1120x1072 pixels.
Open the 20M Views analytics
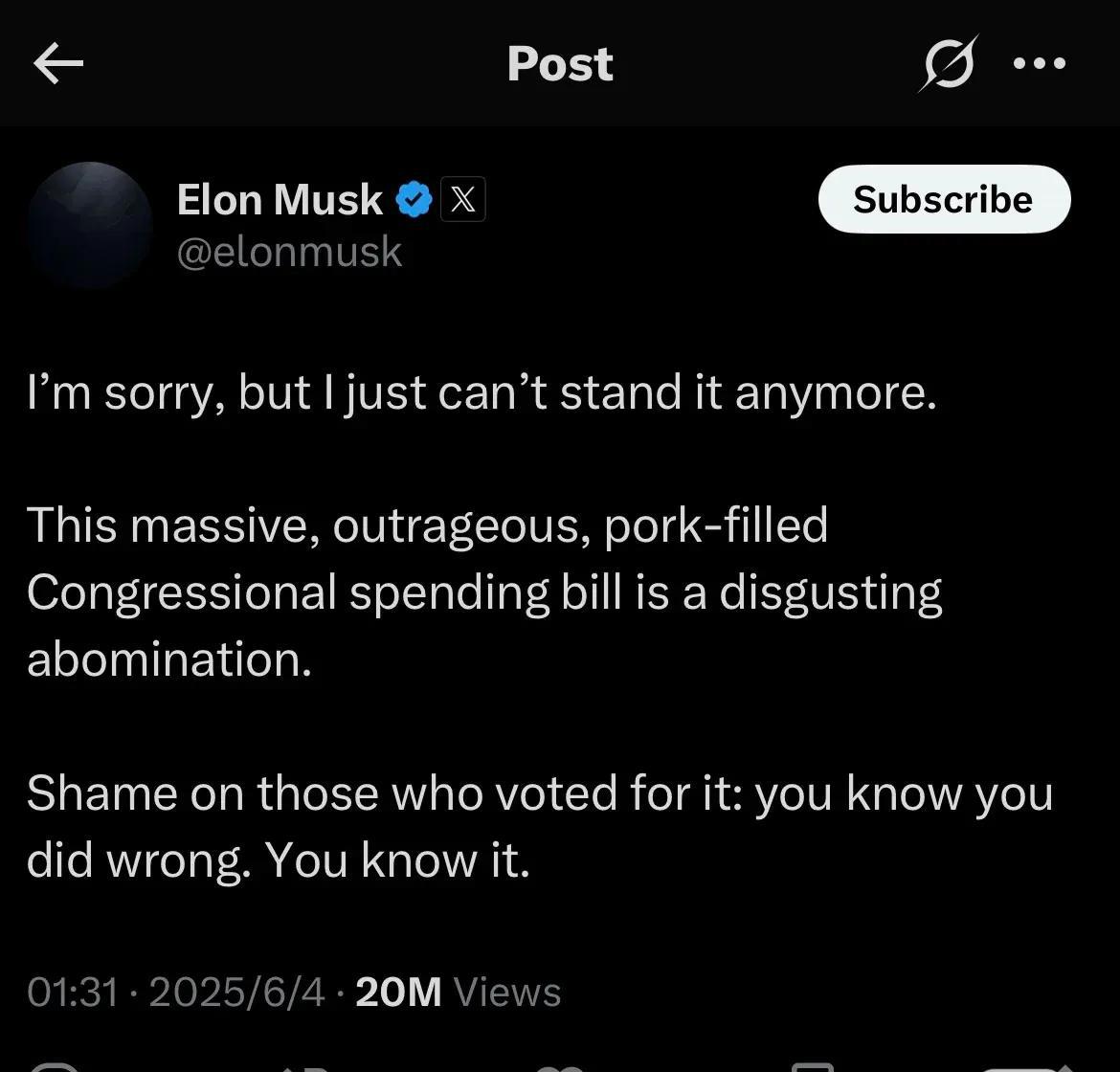pyautogui.click(x=458, y=992)
